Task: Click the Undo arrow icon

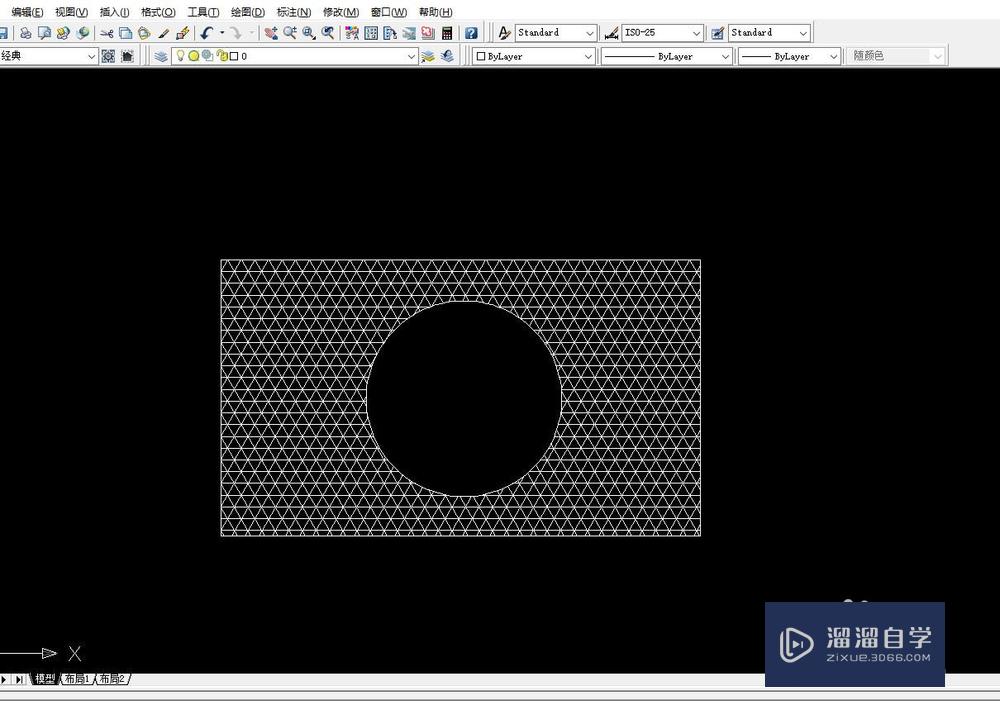Action: pyautogui.click(x=206, y=33)
